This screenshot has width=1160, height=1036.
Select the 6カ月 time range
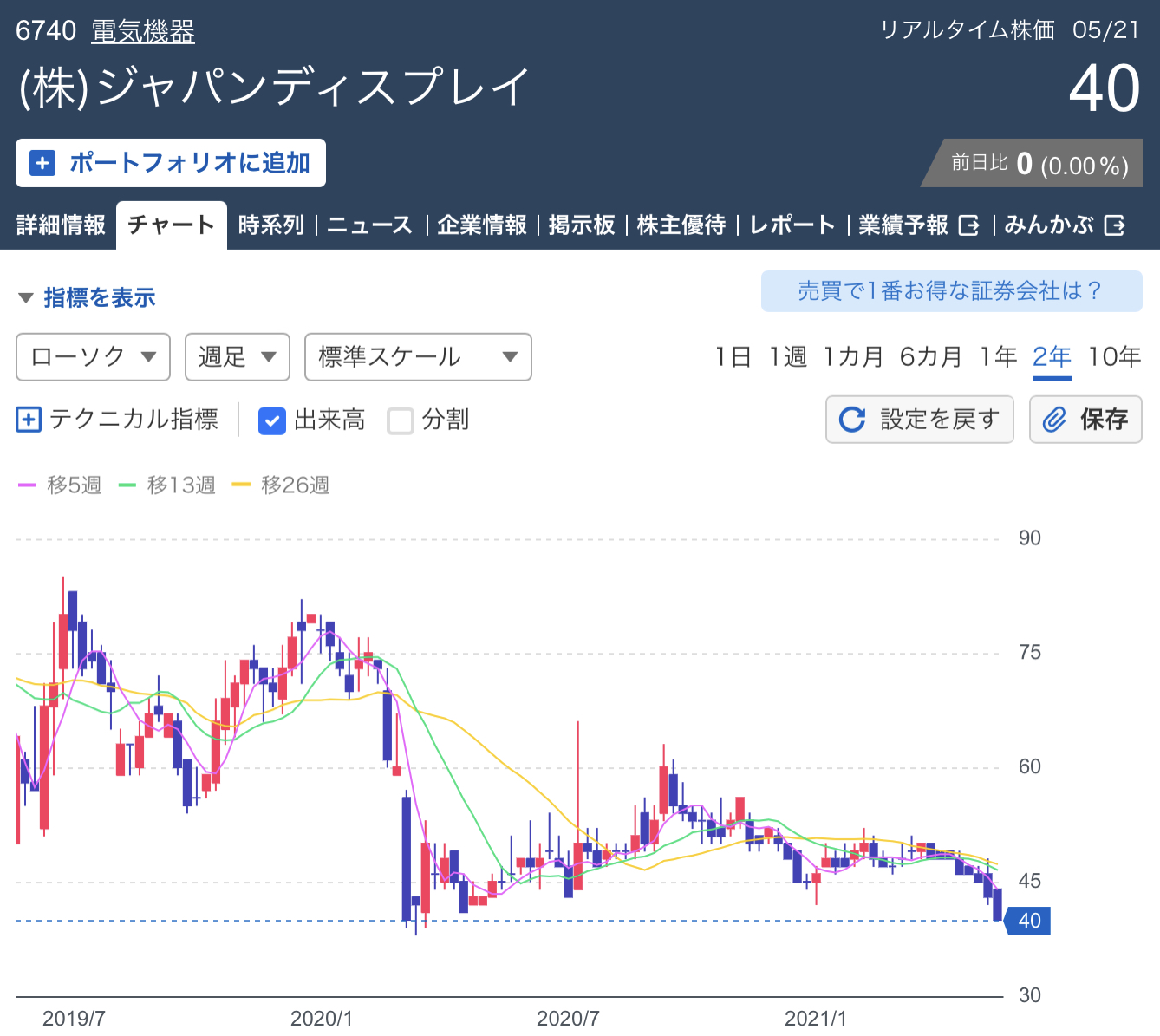pyautogui.click(x=930, y=356)
